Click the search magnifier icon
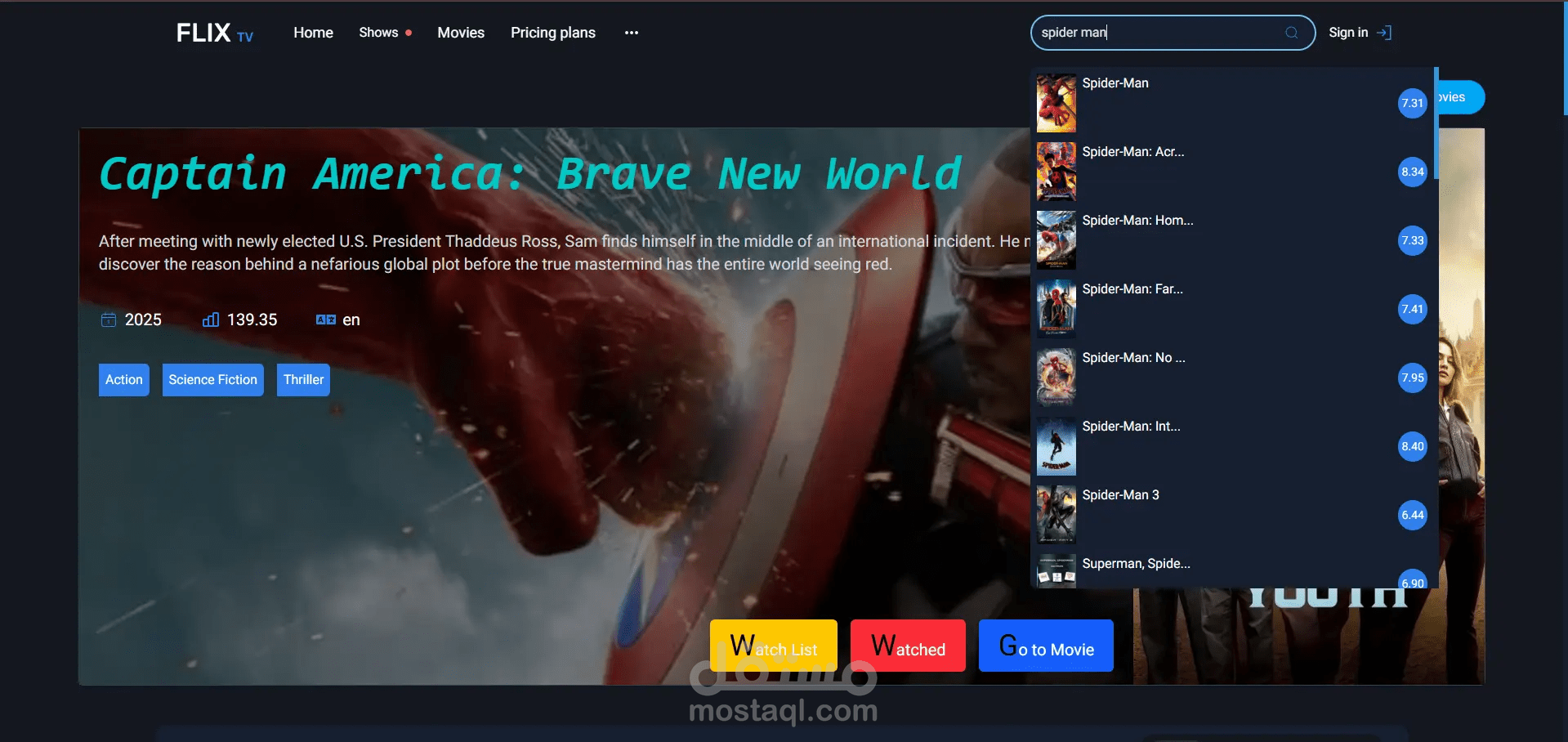Screen dimensions: 1568x742 coord(1292,33)
